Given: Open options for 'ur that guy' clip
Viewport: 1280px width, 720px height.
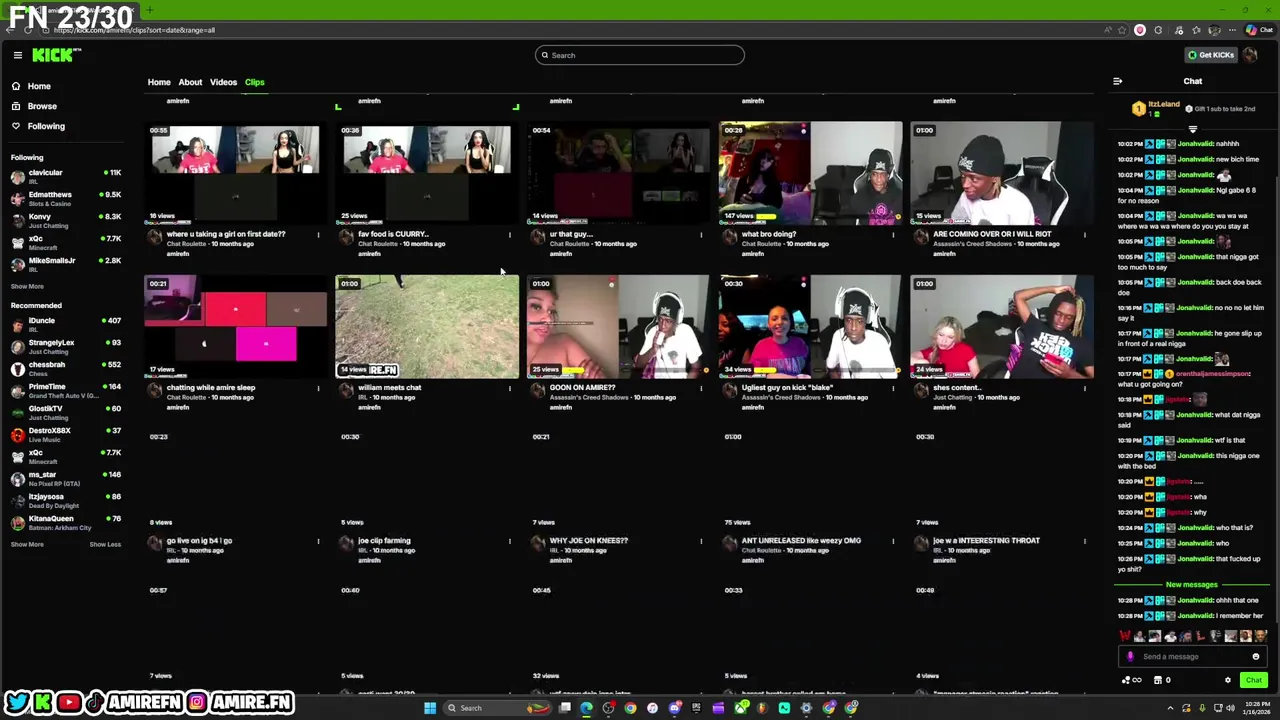Looking at the screenshot, I should pyautogui.click(x=701, y=235).
